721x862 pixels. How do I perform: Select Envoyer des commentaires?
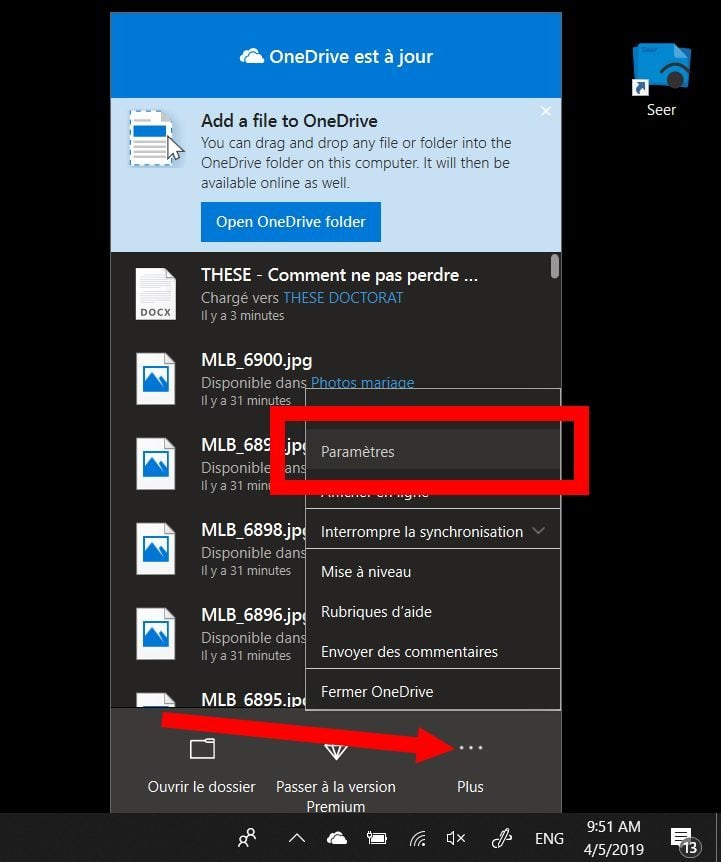click(432, 652)
